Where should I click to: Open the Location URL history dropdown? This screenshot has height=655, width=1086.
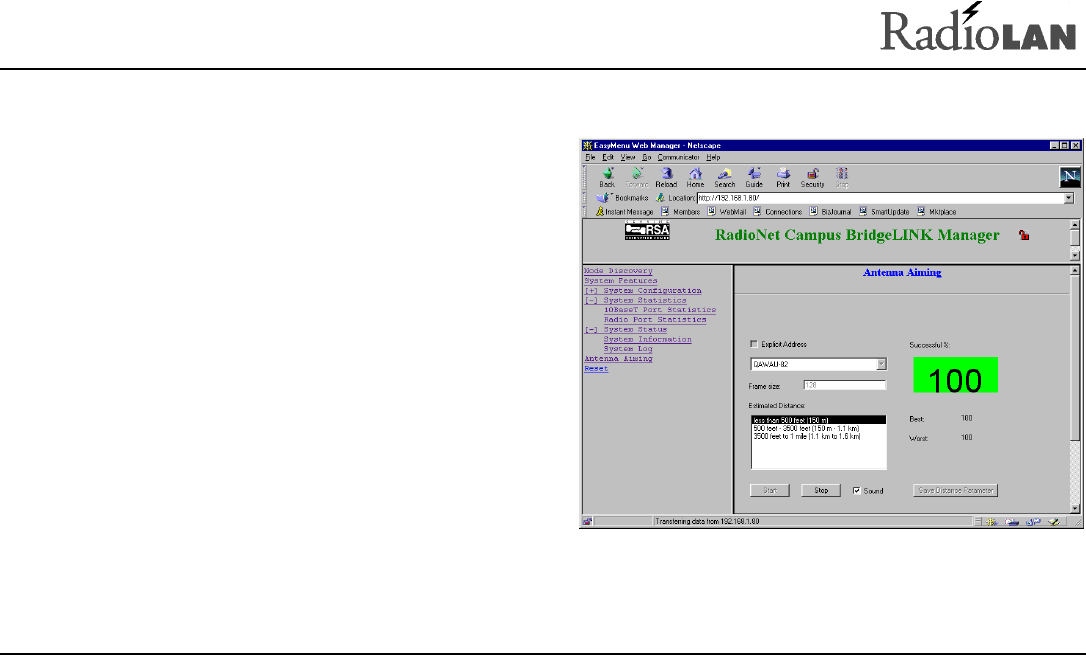coord(1069,198)
